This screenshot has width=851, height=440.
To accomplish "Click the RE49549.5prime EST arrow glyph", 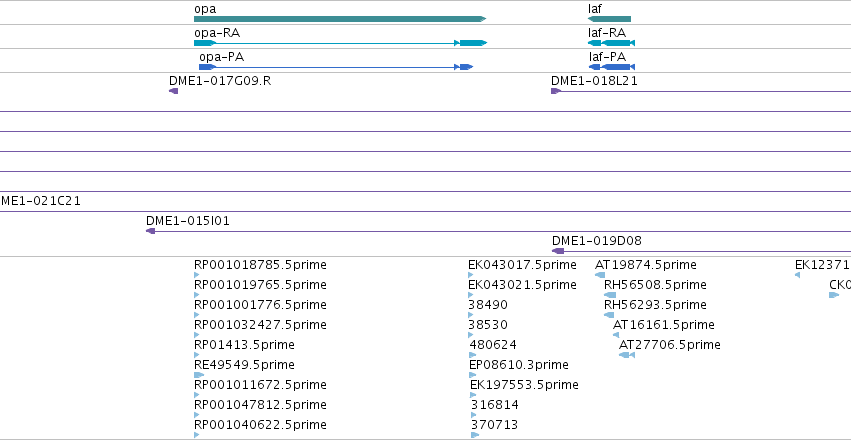I will tap(199, 375).
